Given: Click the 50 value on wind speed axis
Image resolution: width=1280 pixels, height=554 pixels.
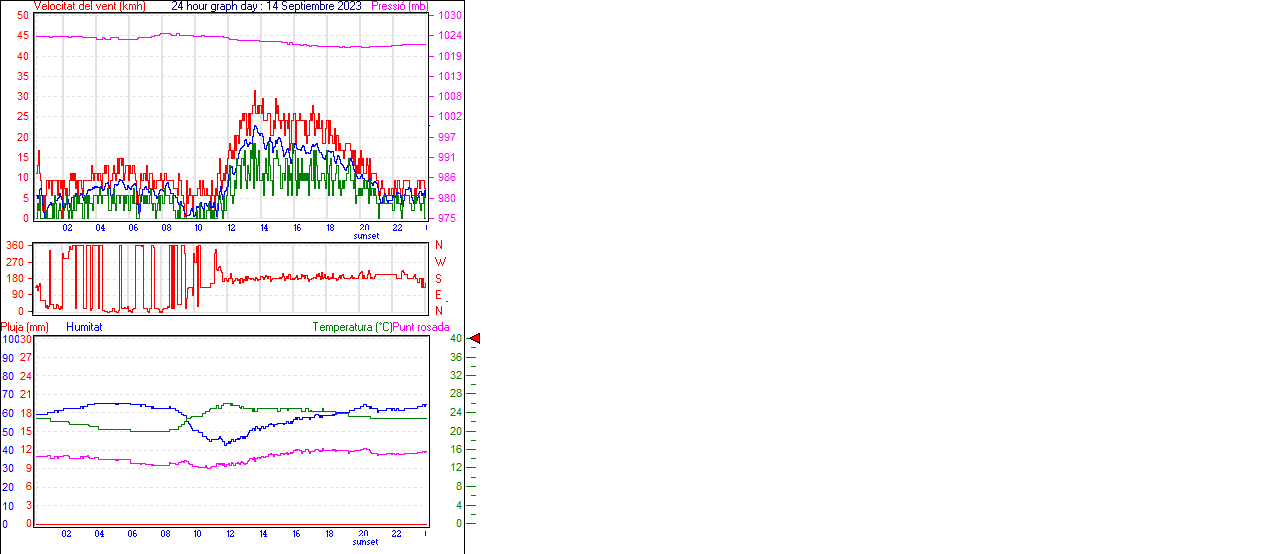Looking at the screenshot, I should tap(23, 16).
